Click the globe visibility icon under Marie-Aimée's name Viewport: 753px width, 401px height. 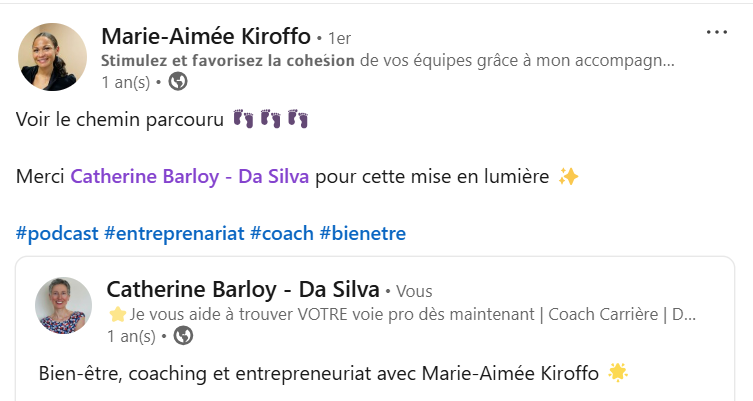(178, 82)
